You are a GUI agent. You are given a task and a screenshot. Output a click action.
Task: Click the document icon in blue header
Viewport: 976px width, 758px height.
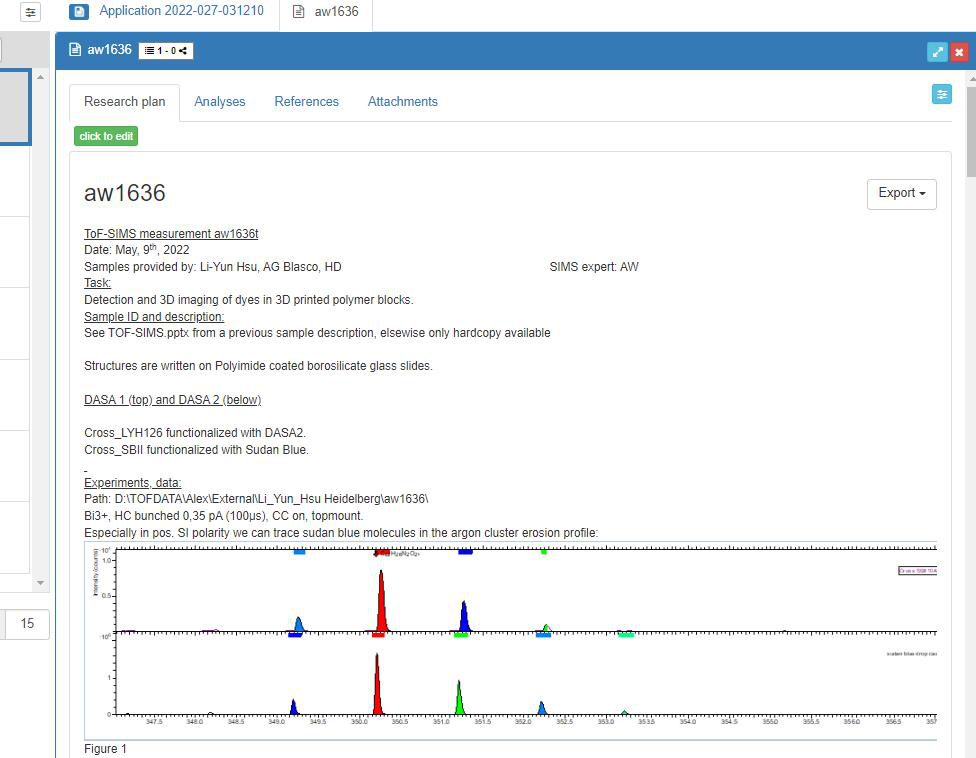click(75, 50)
